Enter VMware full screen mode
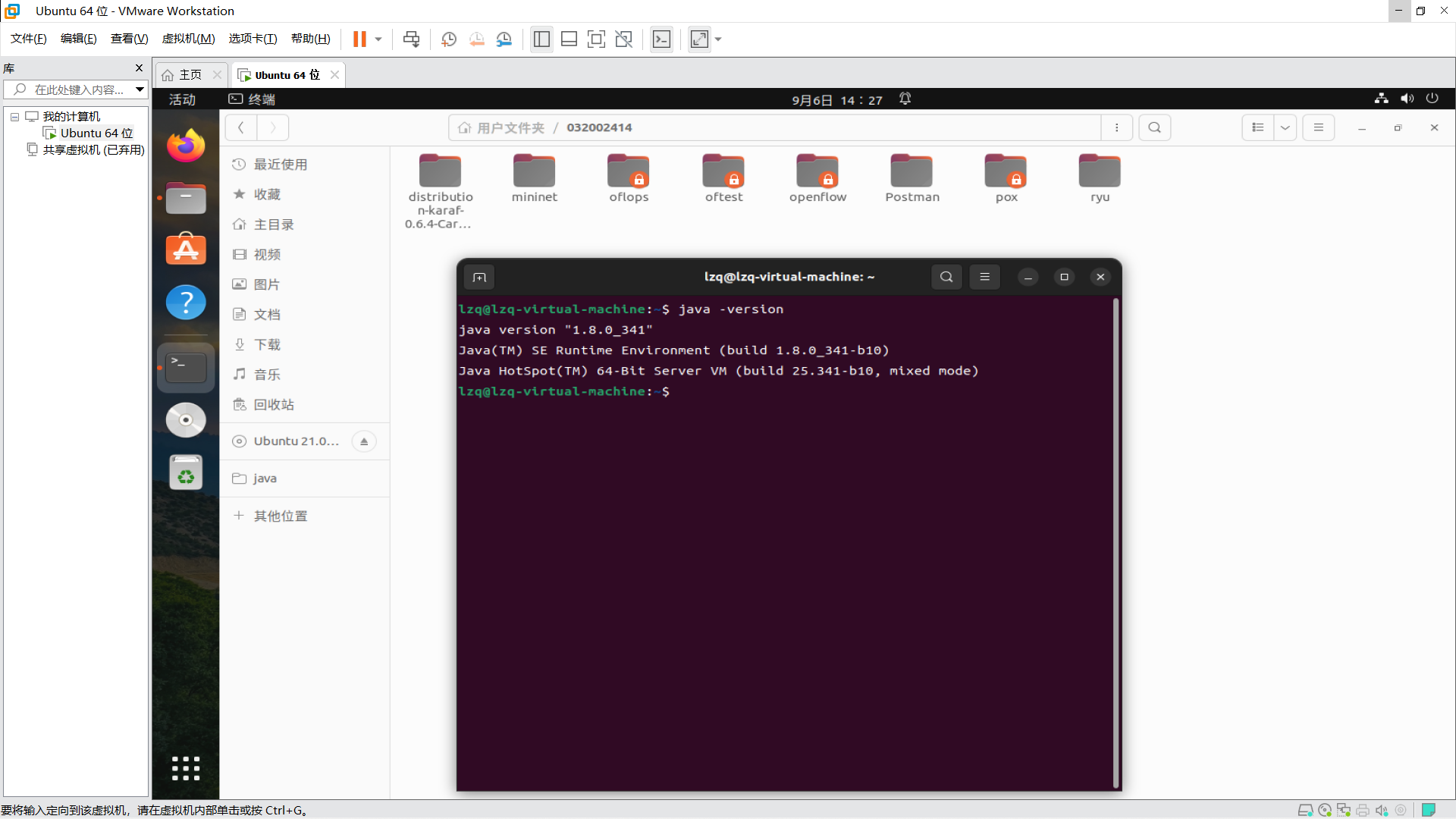 (596, 39)
